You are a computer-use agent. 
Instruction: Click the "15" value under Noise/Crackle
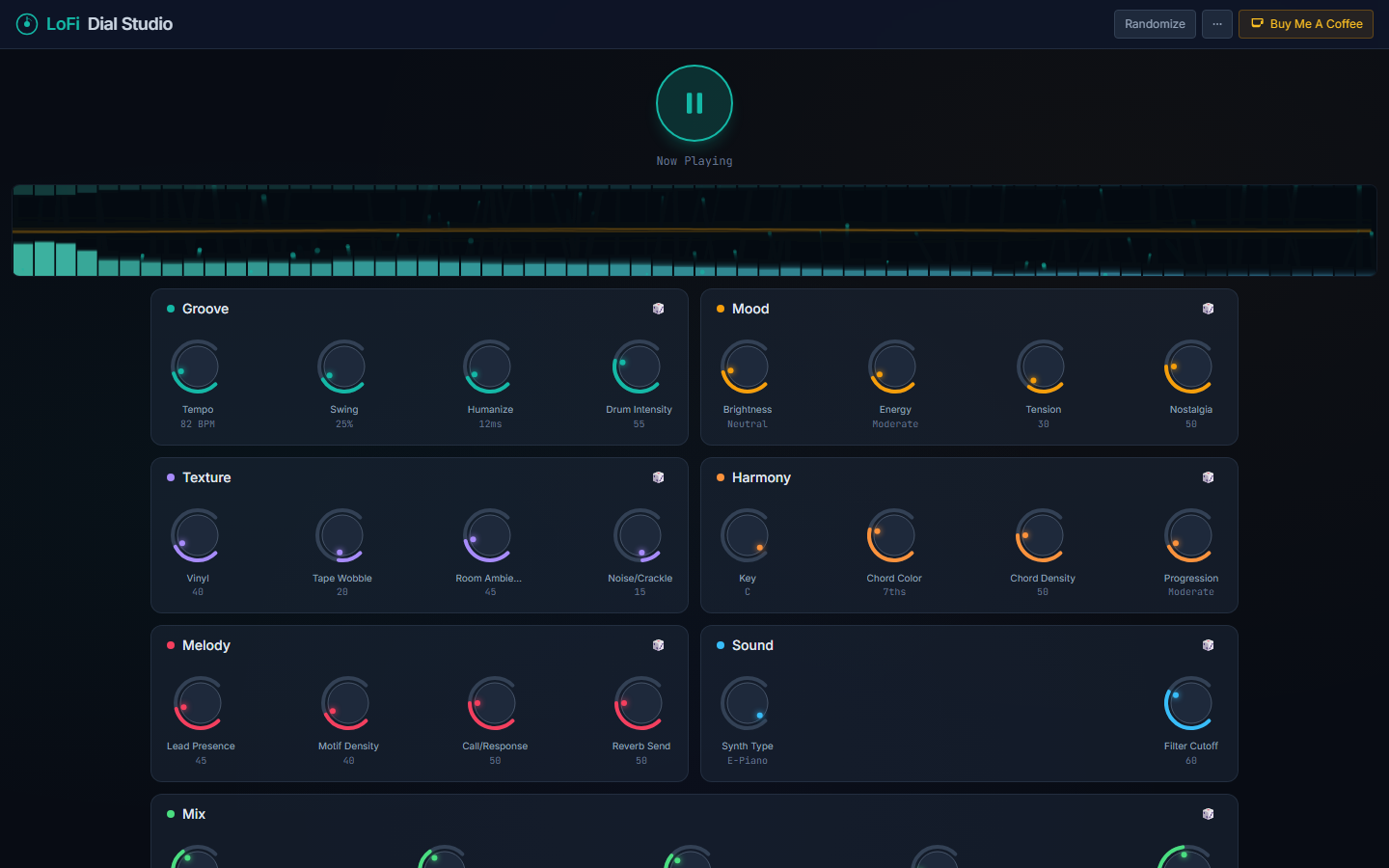tap(640, 592)
